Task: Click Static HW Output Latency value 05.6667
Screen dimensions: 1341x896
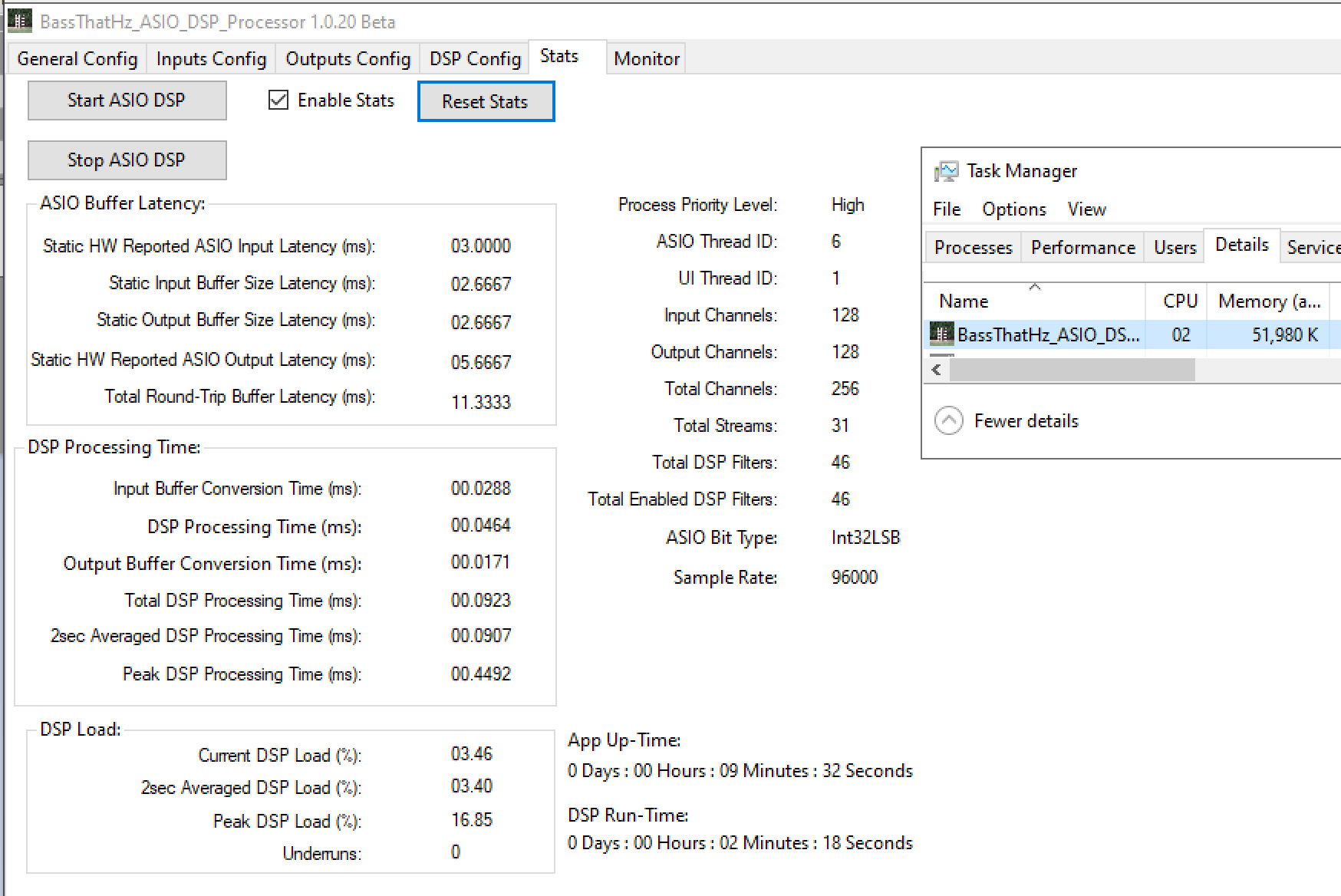Action: point(481,362)
